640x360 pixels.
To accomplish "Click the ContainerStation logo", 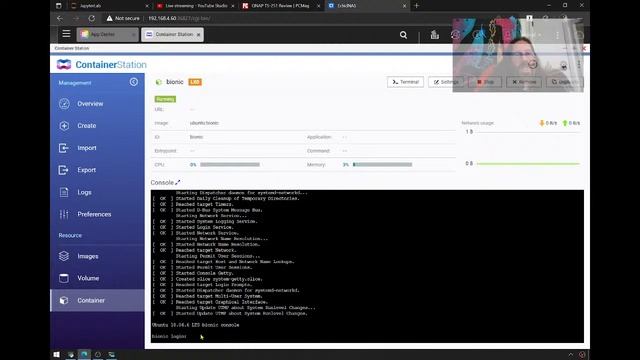I will pos(102,64).
